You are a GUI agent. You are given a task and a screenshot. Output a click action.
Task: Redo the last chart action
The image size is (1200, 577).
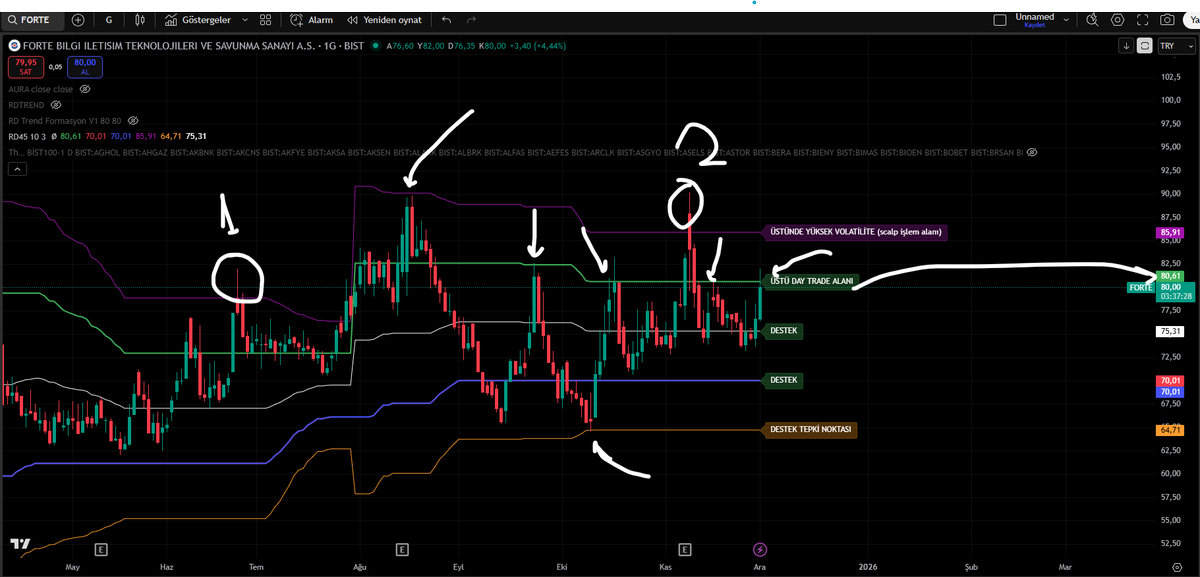click(471, 19)
